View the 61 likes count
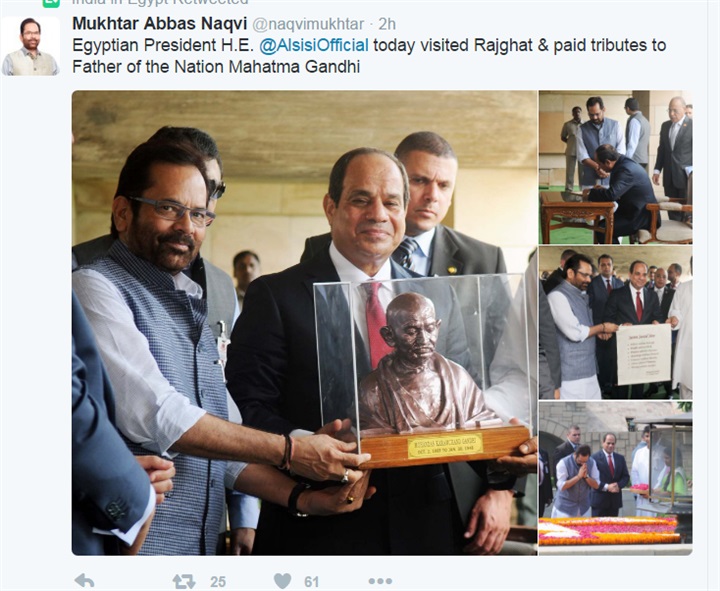The height and width of the screenshot is (591, 720). [x=311, y=582]
